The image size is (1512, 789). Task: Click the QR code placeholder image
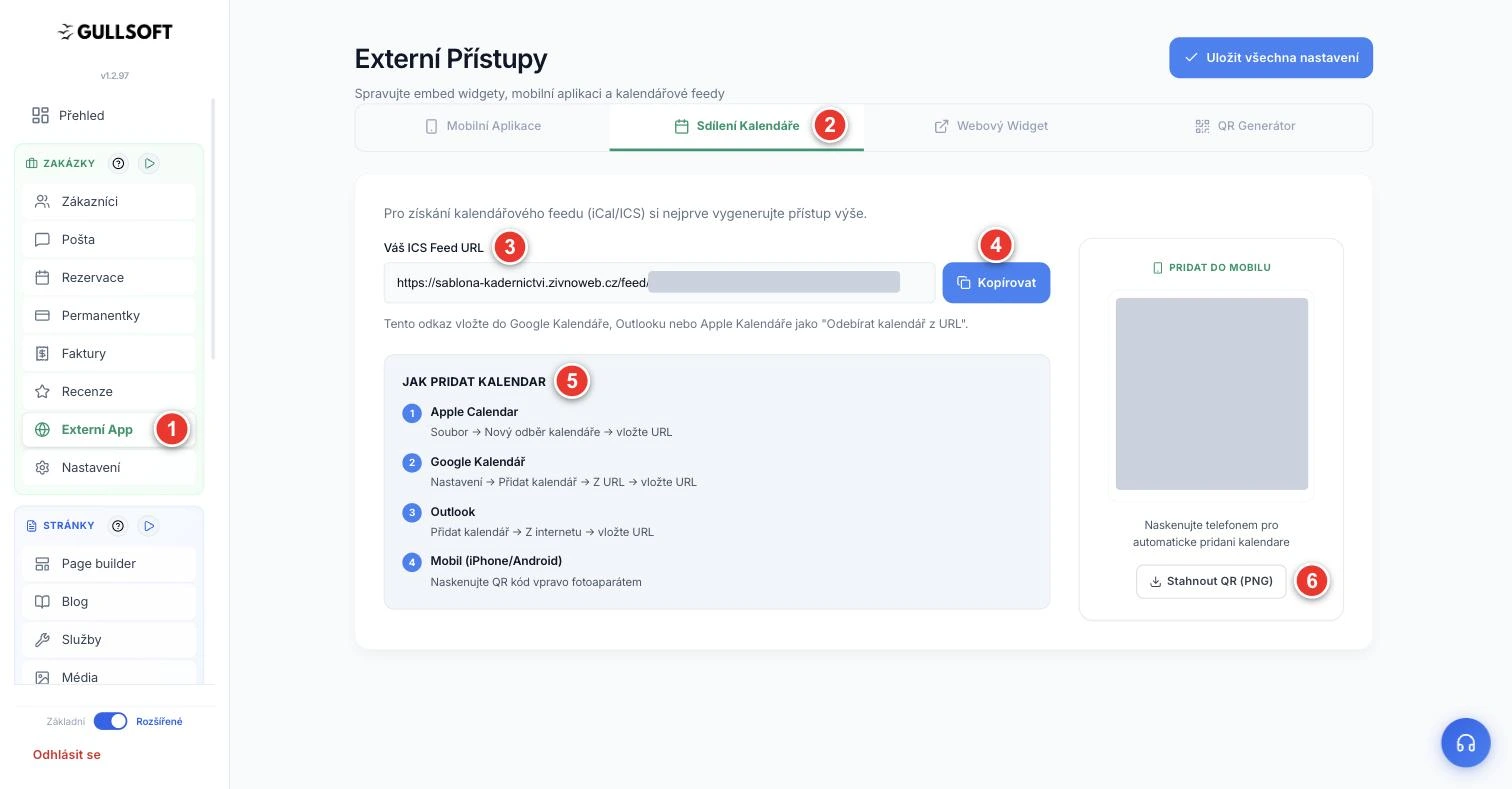coord(1212,394)
